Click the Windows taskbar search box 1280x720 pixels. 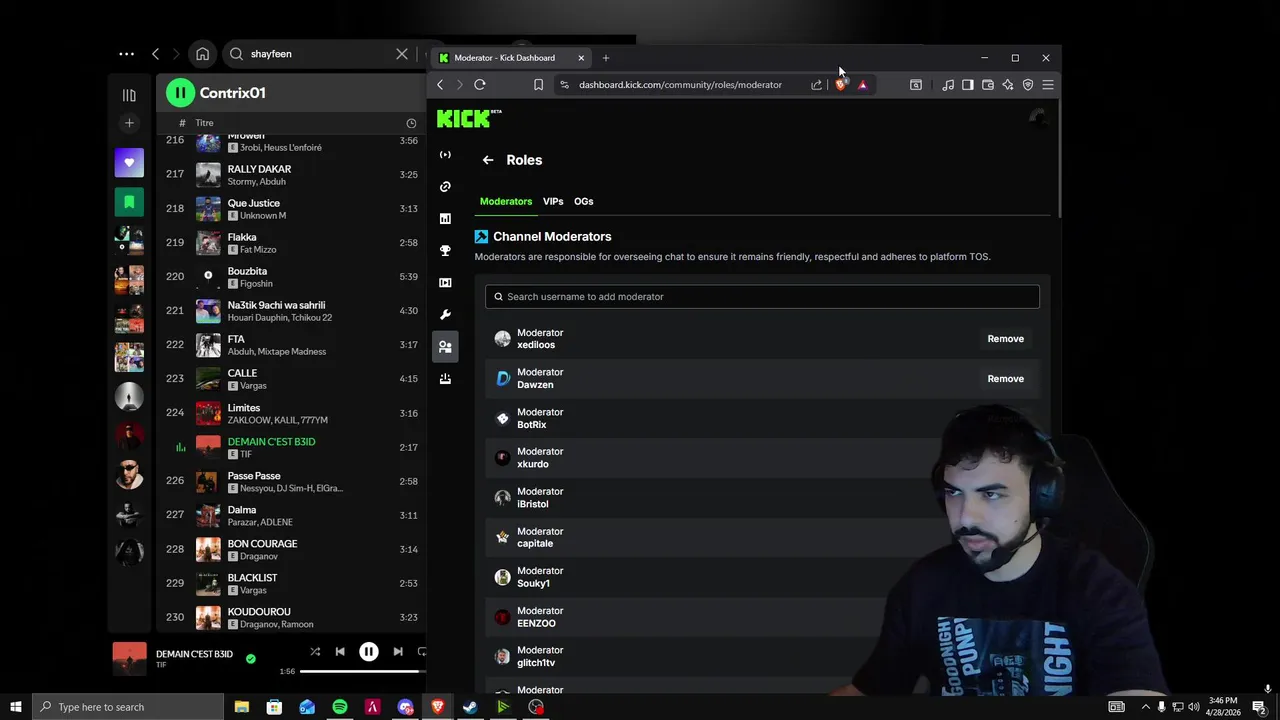(x=128, y=707)
